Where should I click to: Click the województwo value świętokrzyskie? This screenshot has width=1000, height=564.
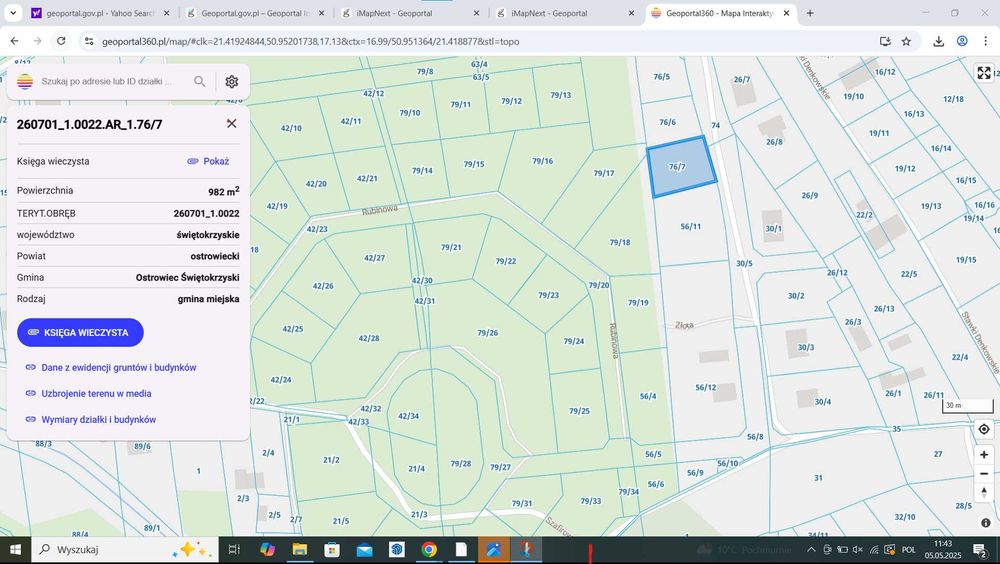(208, 235)
